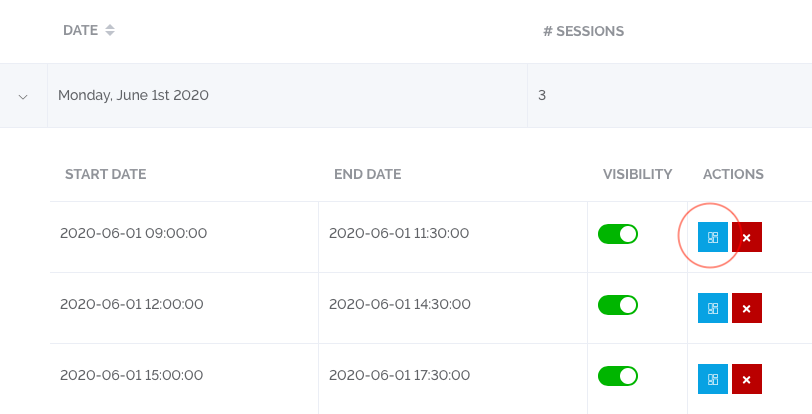Viewport: 812px width, 414px height.
Task: Delete the 12:00:00 session with red X
Action: [x=747, y=309]
